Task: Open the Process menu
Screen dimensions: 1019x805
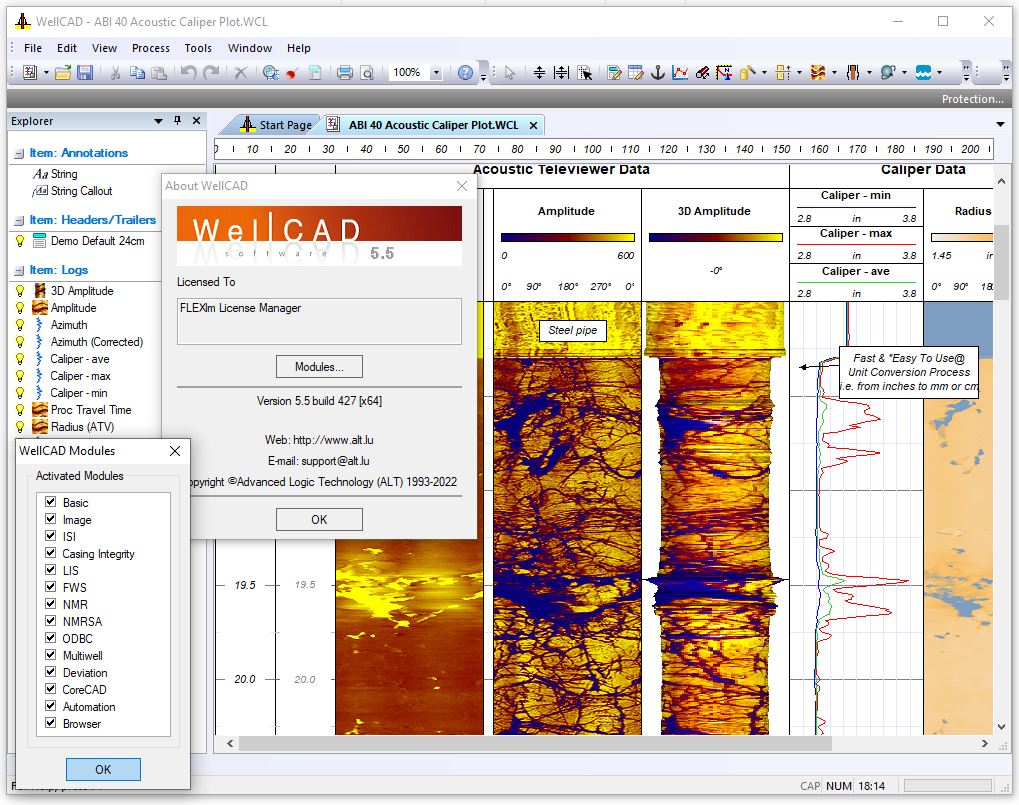Action: pyautogui.click(x=151, y=48)
